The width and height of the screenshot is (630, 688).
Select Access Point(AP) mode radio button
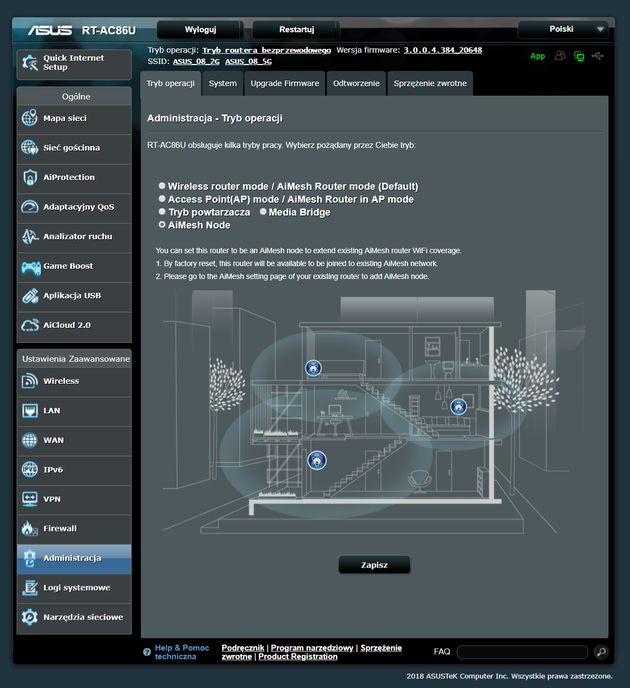tap(162, 199)
